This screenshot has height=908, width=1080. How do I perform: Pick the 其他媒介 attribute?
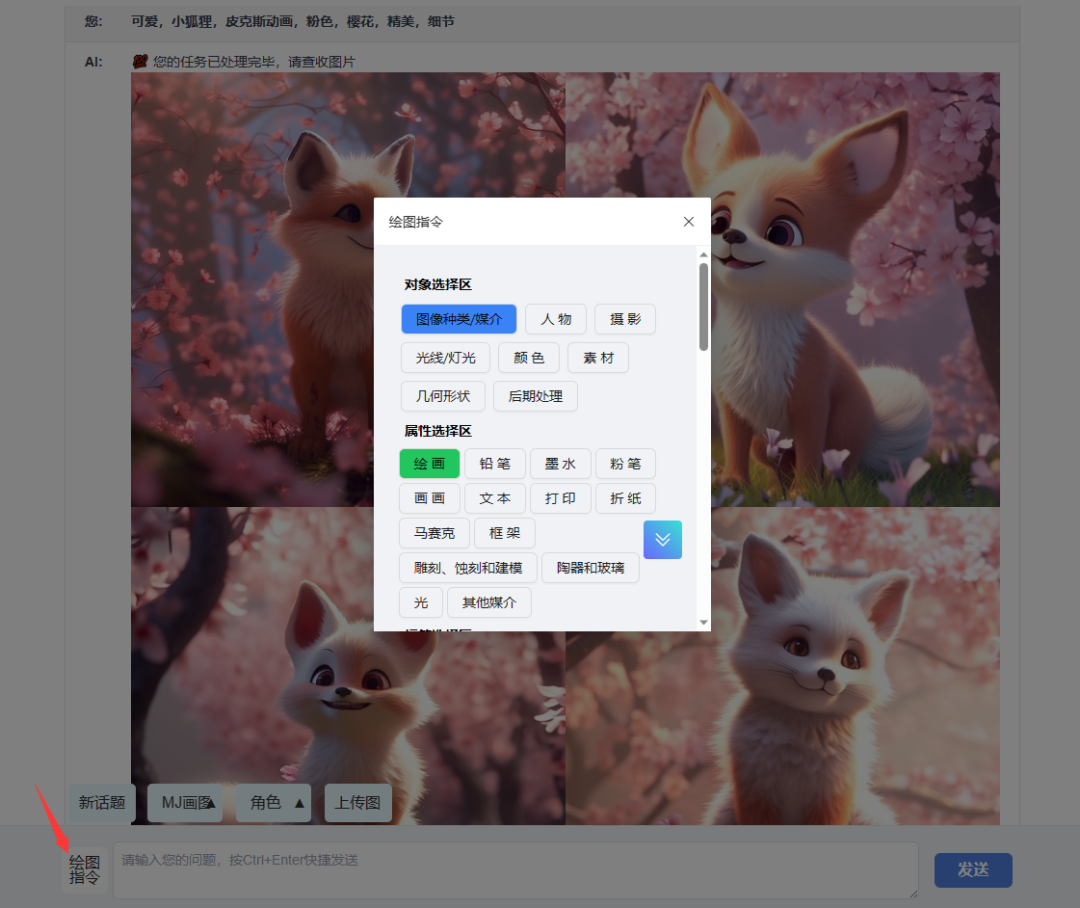click(x=489, y=603)
